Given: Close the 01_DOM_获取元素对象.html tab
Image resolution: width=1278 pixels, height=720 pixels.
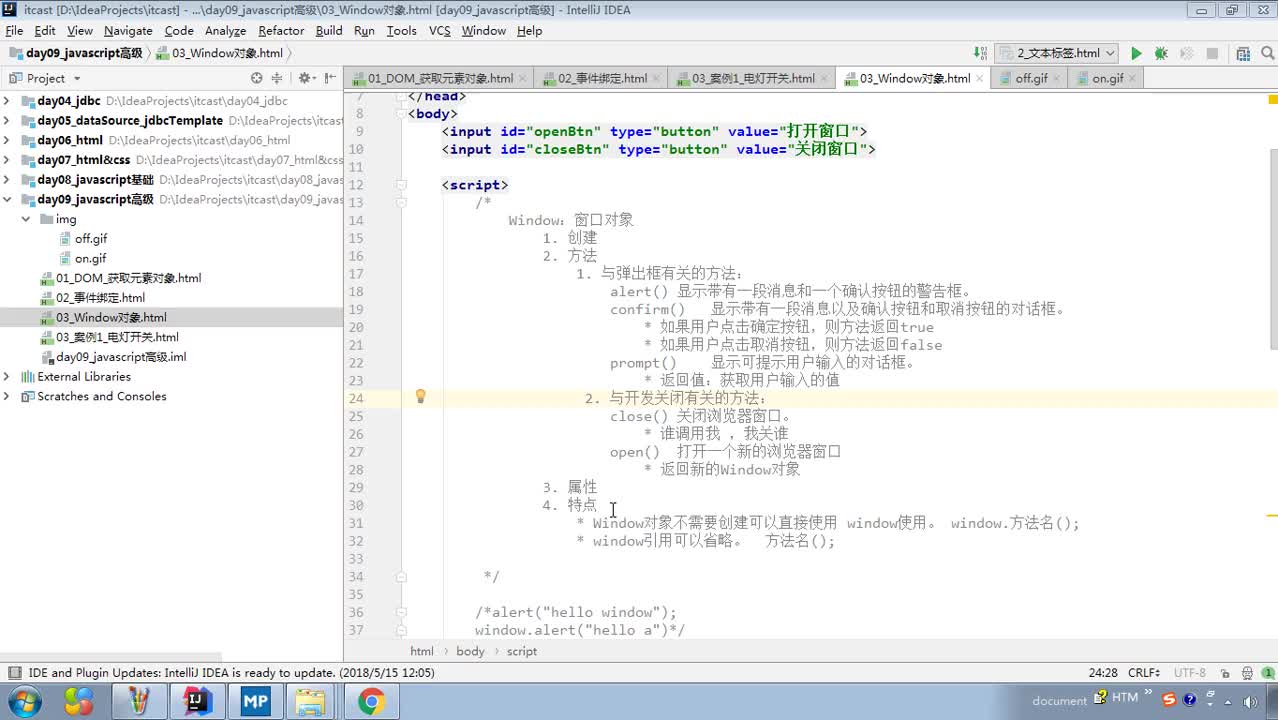Looking at the screenshot, I should pyautogui.click(x=524, y=78).
